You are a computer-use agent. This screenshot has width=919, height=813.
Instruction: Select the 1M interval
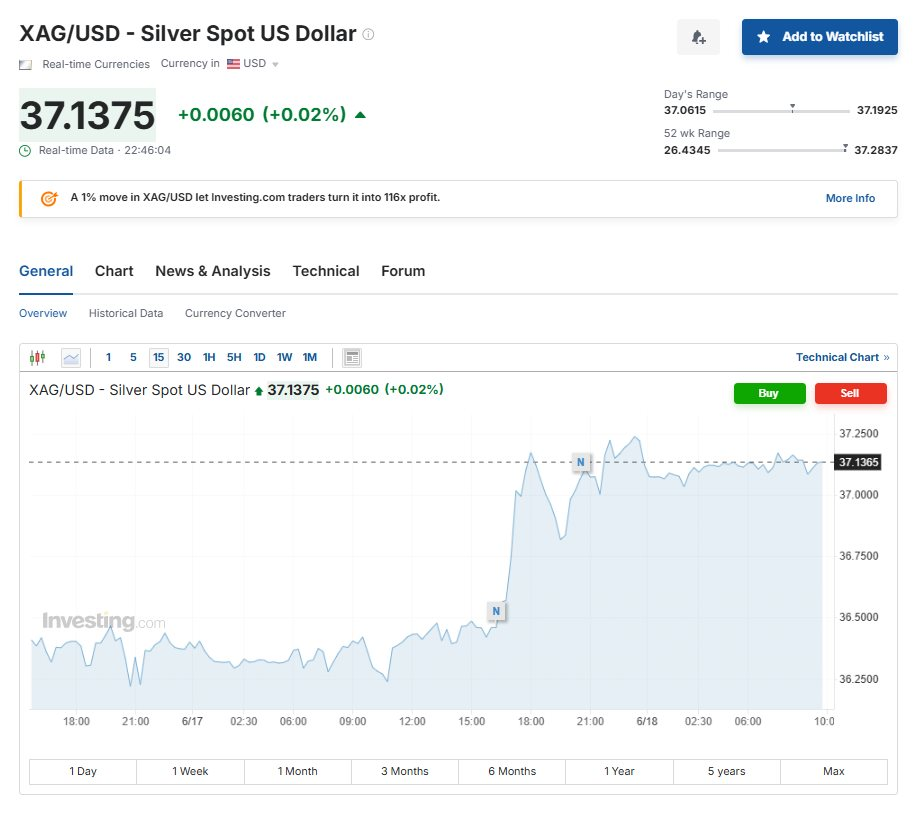tap(309, 357)
